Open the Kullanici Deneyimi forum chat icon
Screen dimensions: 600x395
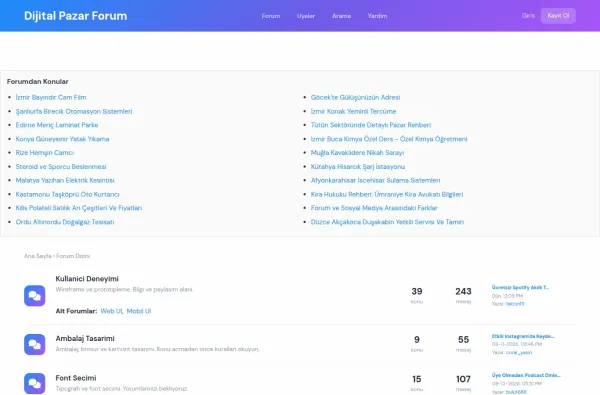pos(34,295)
